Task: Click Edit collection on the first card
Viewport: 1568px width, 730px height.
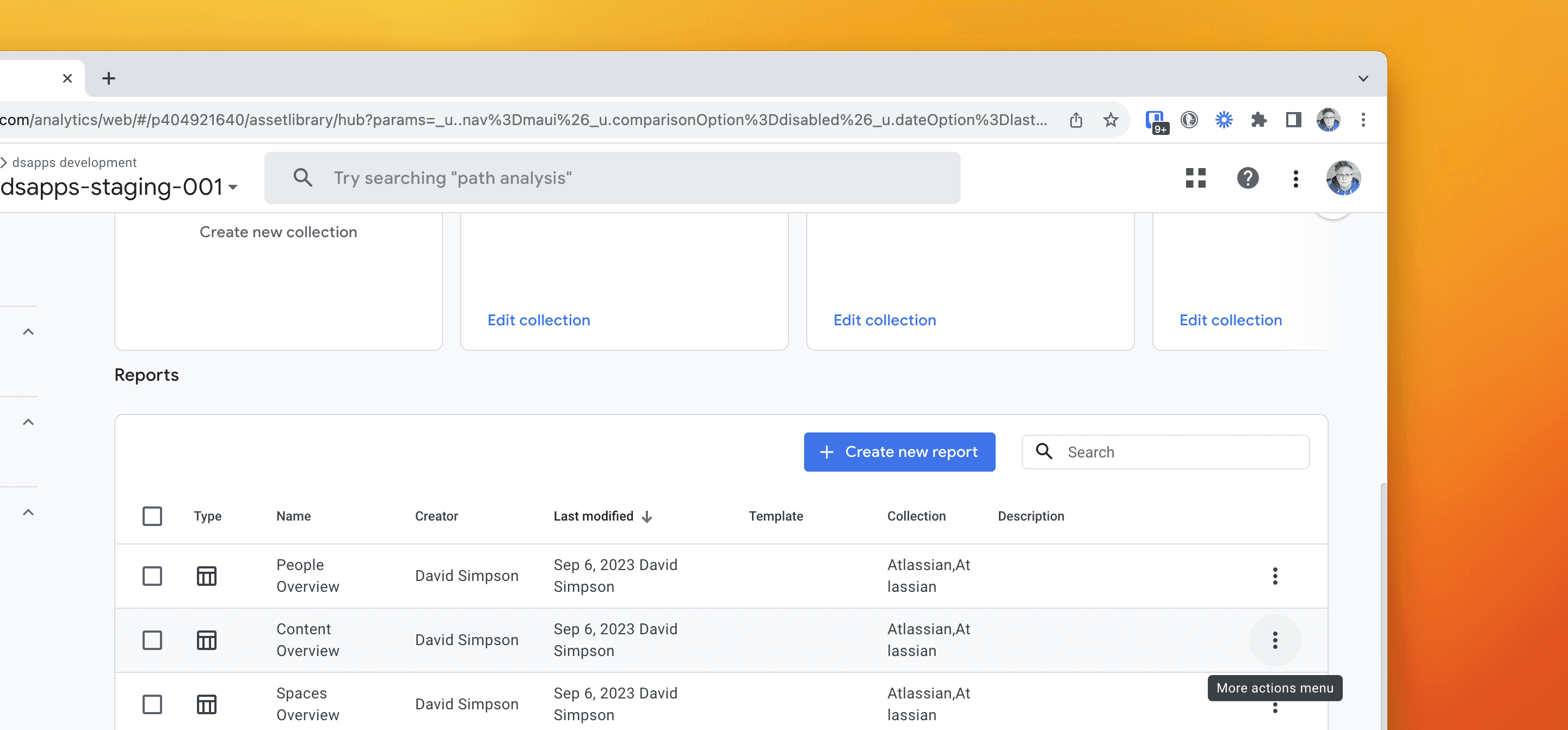Action: click(x=538, y=320)
